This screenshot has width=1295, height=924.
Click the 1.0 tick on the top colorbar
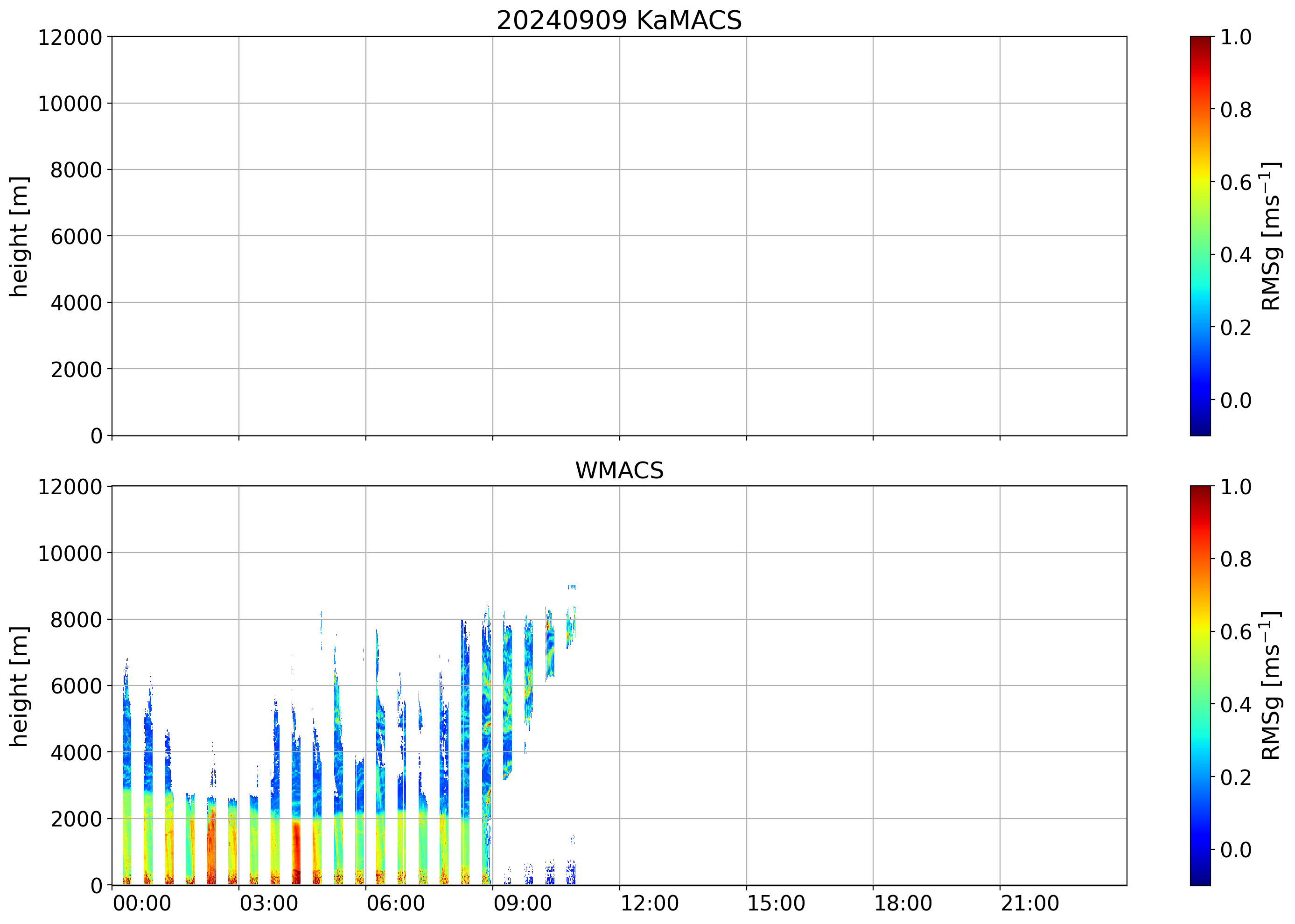point(1235,37)
